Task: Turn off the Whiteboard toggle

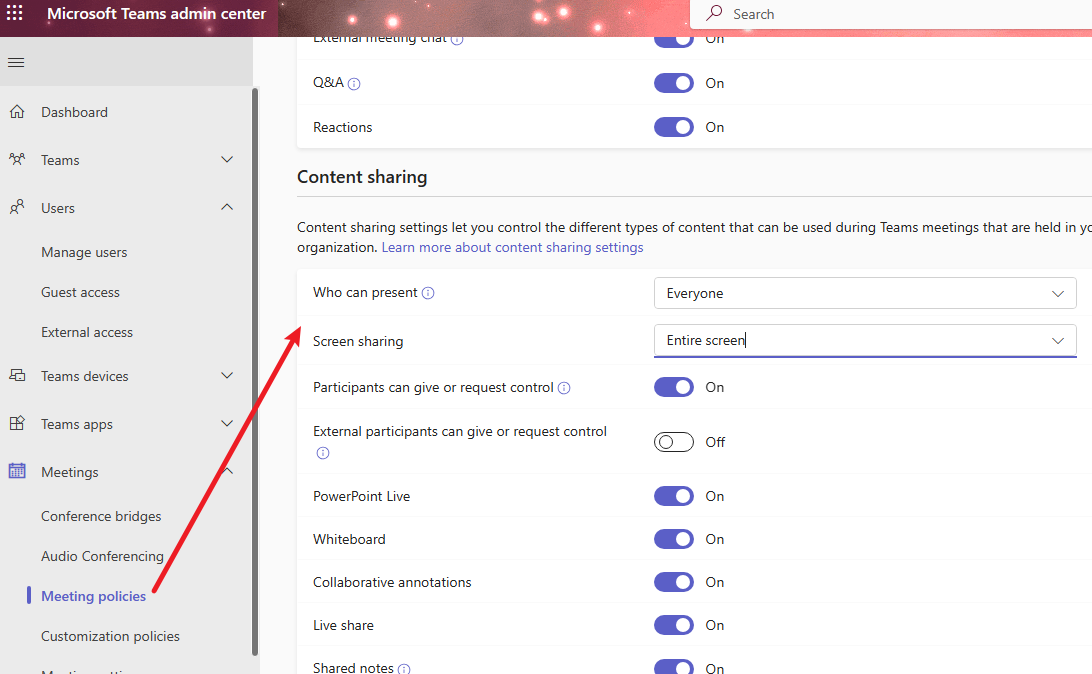Action: point(673,539)
